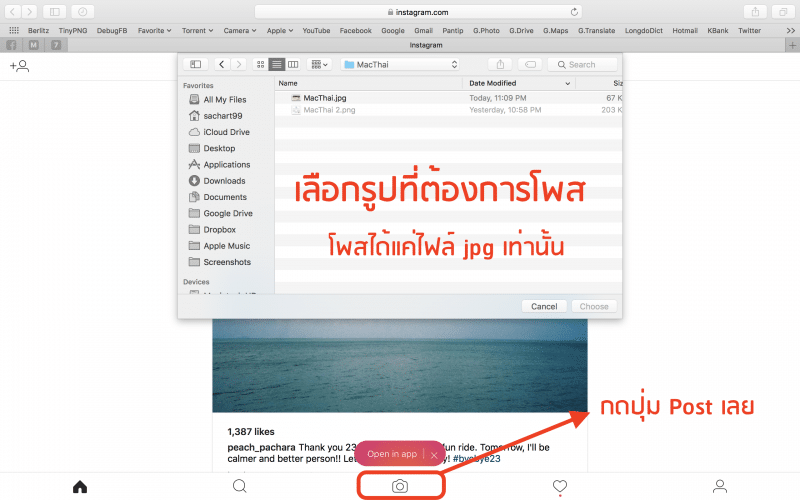800x500 pixels.
Task: Click the Open in app button
Action: [x=392, y=454]
